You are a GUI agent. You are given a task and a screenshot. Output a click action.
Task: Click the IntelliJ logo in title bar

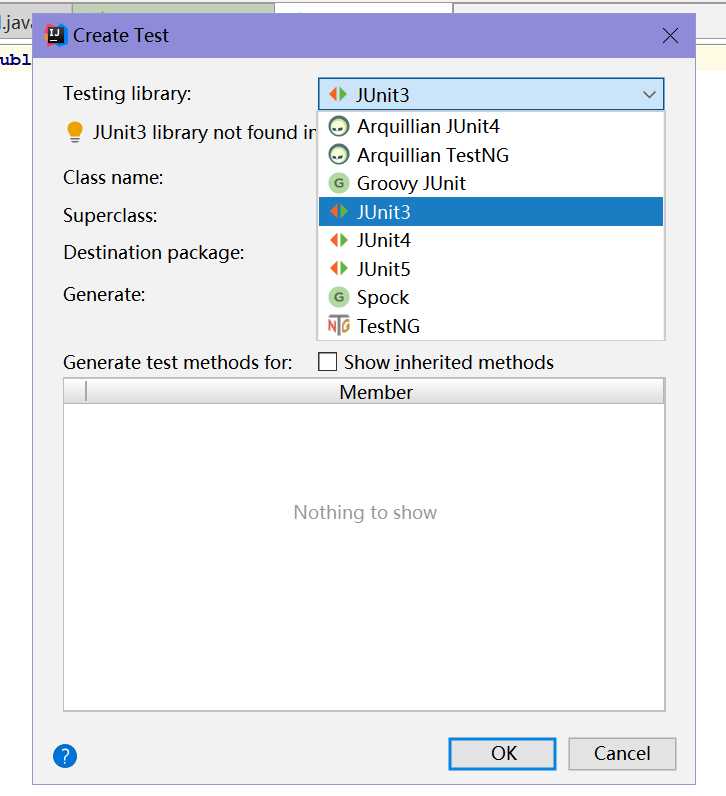(55, 36)
